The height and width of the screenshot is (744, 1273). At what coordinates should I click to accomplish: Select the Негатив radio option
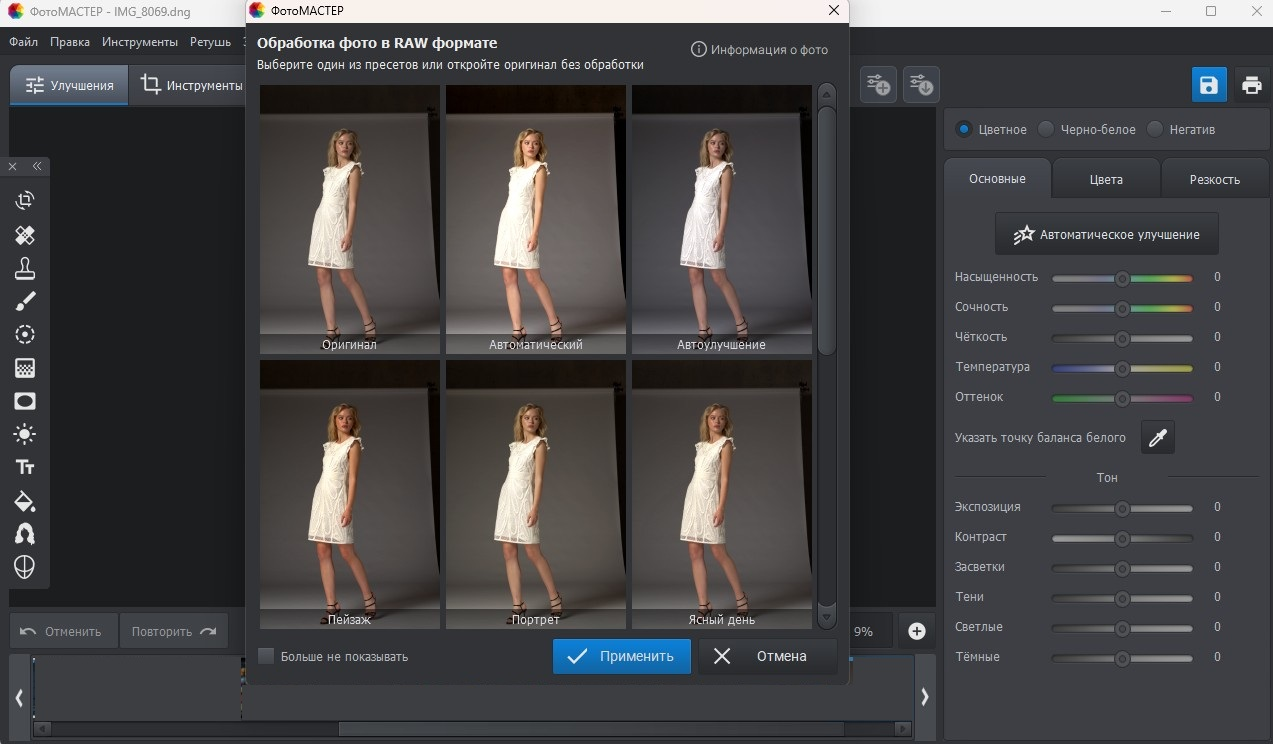pyautogui.click(x=1155, y=129)
